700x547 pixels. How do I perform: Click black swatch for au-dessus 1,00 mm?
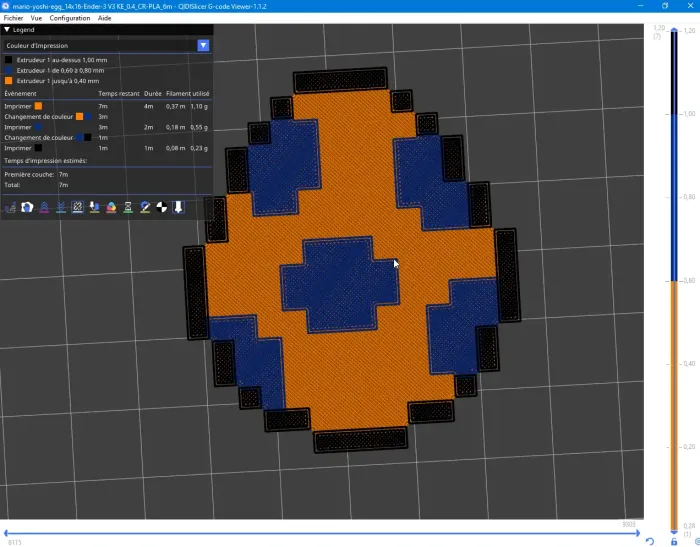8,60
